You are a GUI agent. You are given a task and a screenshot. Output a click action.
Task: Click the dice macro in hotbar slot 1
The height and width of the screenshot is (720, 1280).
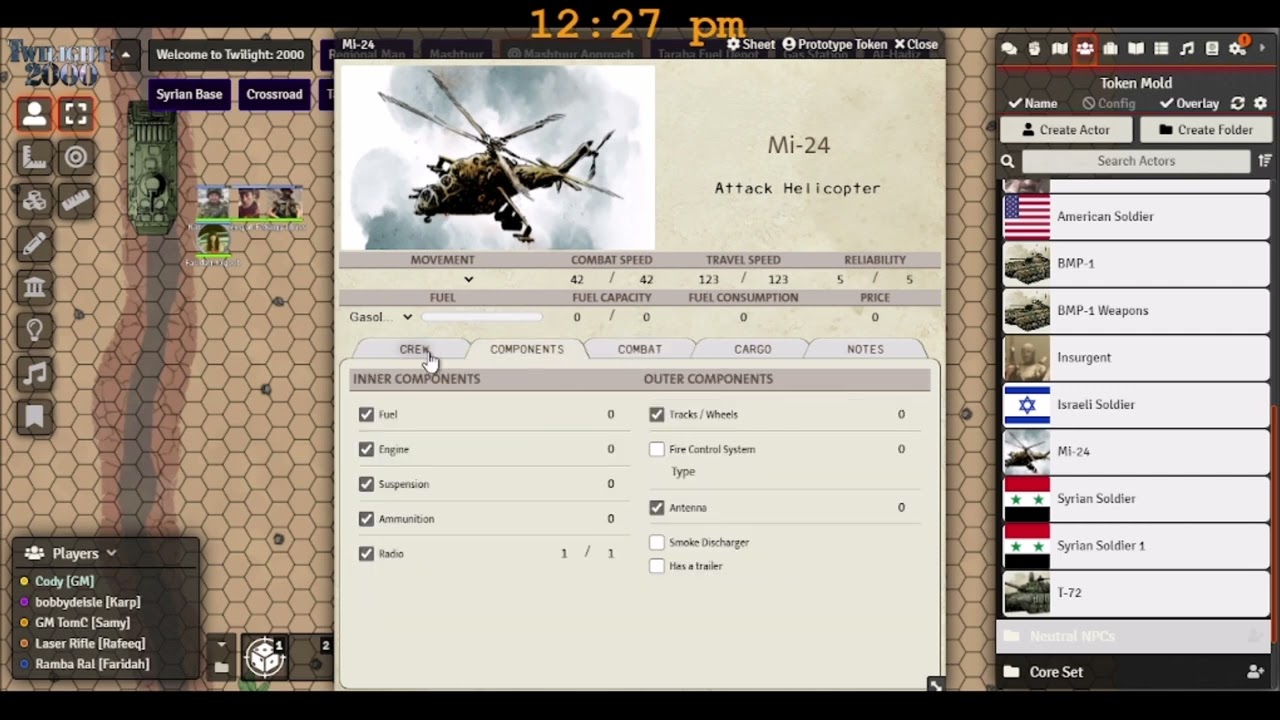[265, 657]
